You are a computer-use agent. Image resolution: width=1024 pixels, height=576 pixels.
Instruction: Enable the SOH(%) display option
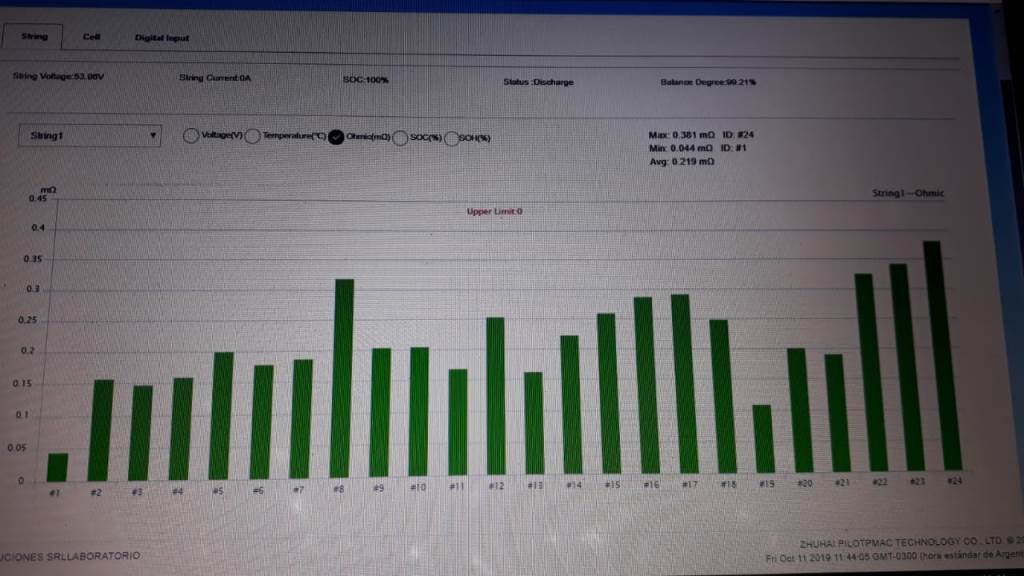point(452,139)
